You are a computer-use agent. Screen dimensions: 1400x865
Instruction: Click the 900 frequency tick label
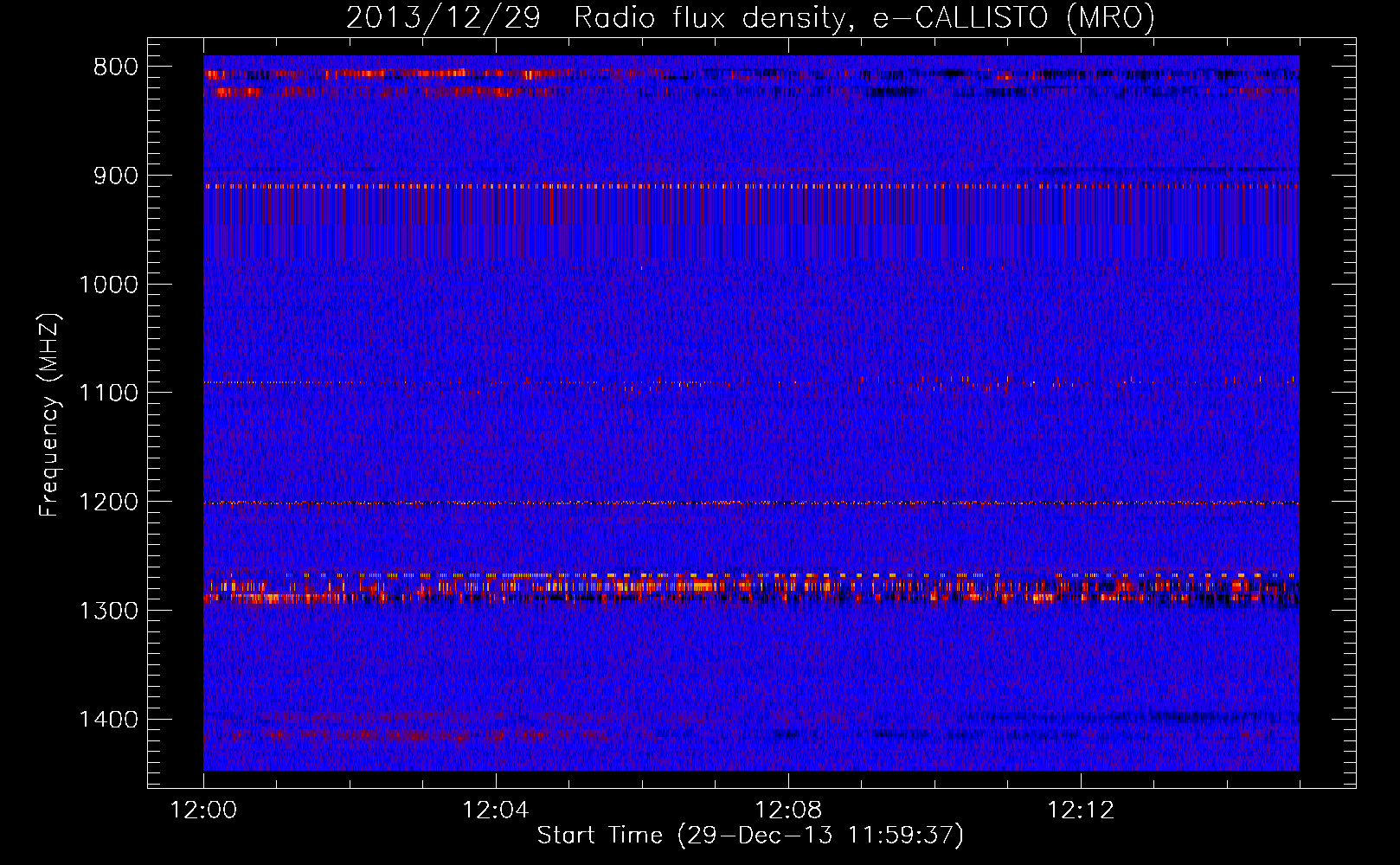[115, 176]
